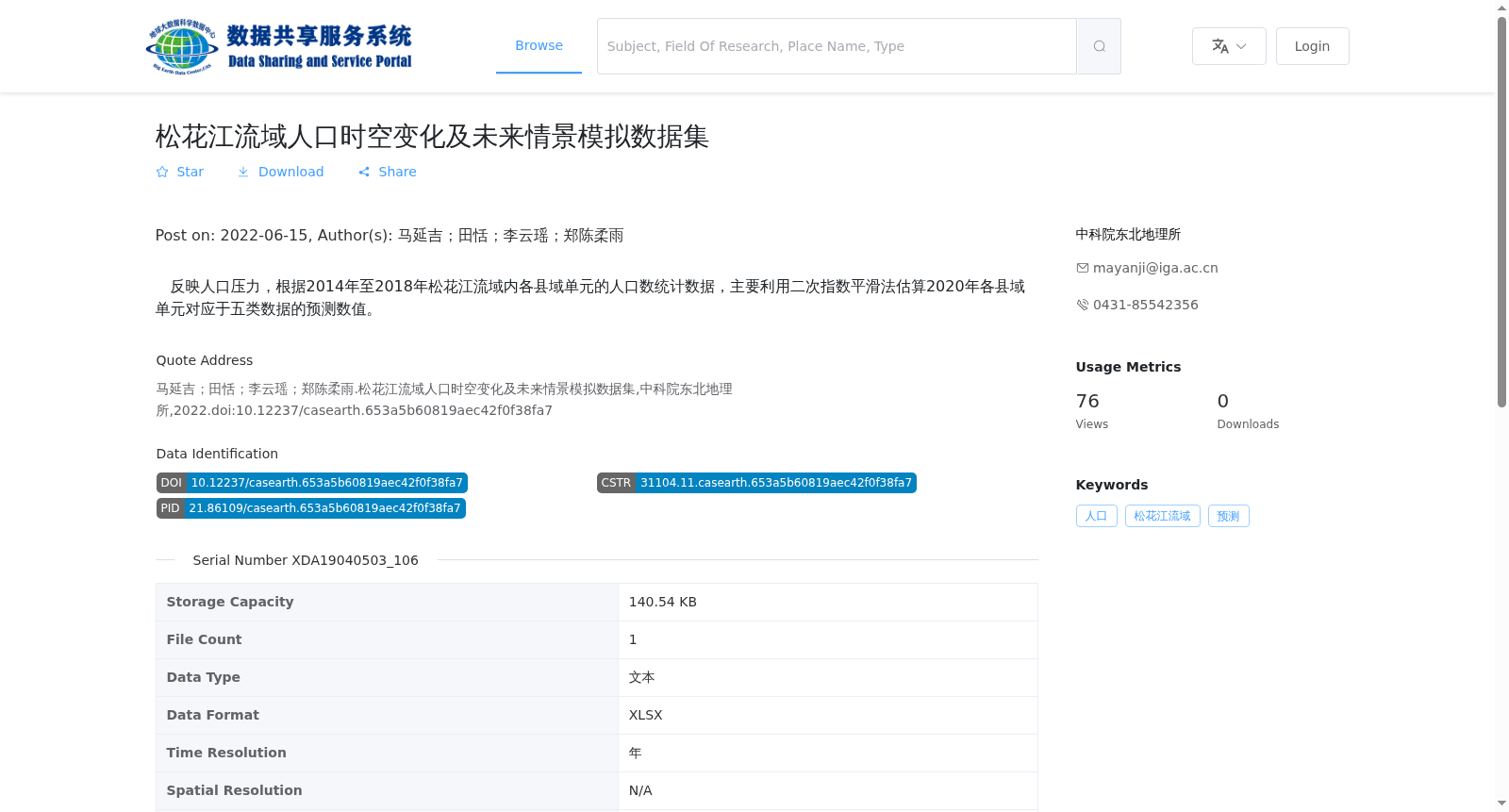The height and width of the screenshot is (812, 1509).
Task: Click the Star link text
Action: (190, 172)
